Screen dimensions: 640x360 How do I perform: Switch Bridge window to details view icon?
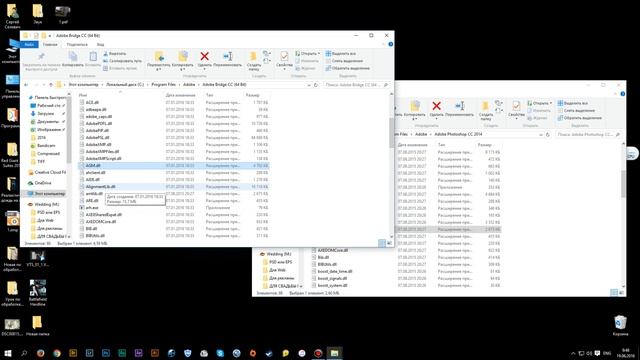click(382, 243)
